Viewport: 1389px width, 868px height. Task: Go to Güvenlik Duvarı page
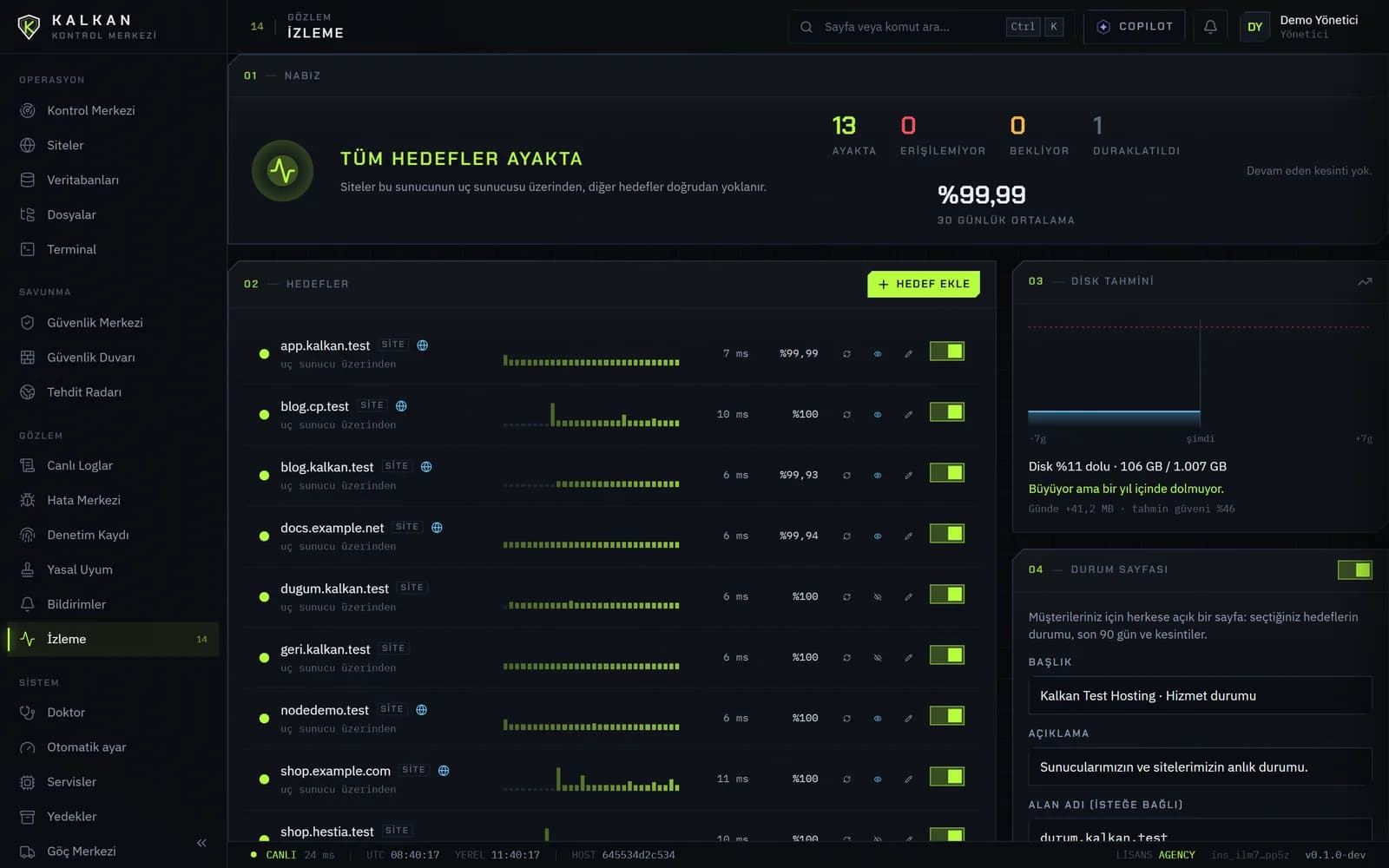[x=113, y=357]
